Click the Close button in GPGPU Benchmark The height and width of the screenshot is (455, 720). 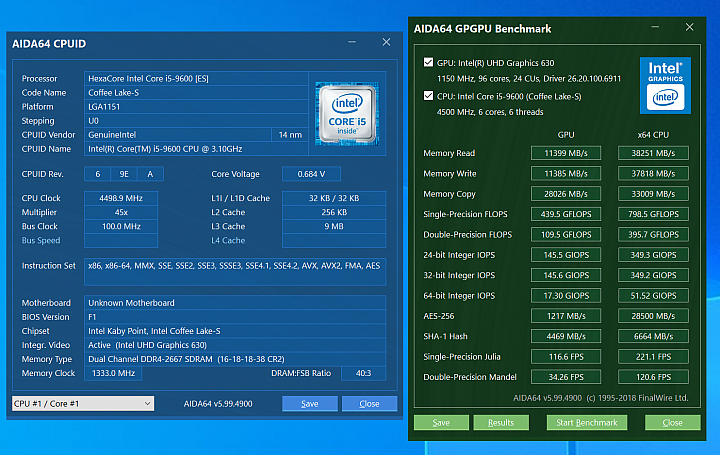[672, 422]
